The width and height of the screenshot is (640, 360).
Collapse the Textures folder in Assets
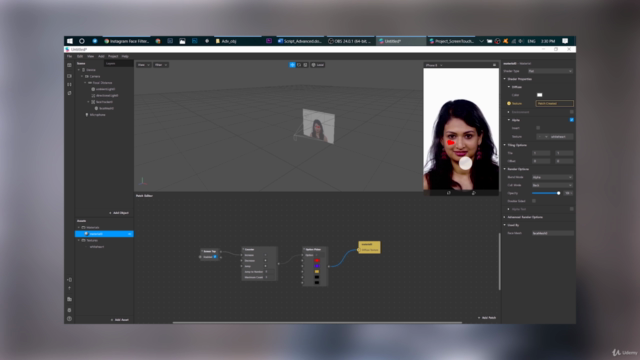coord(79,240)
